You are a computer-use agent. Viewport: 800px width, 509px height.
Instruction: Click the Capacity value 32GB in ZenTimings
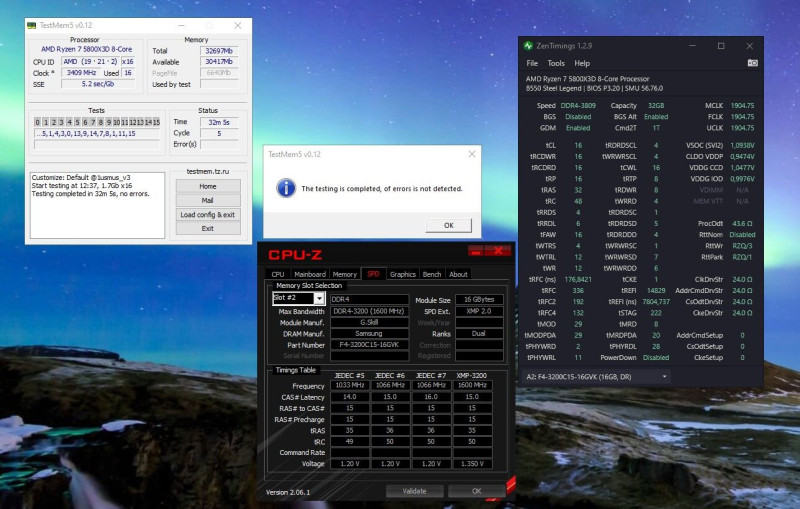pos(656,106)
